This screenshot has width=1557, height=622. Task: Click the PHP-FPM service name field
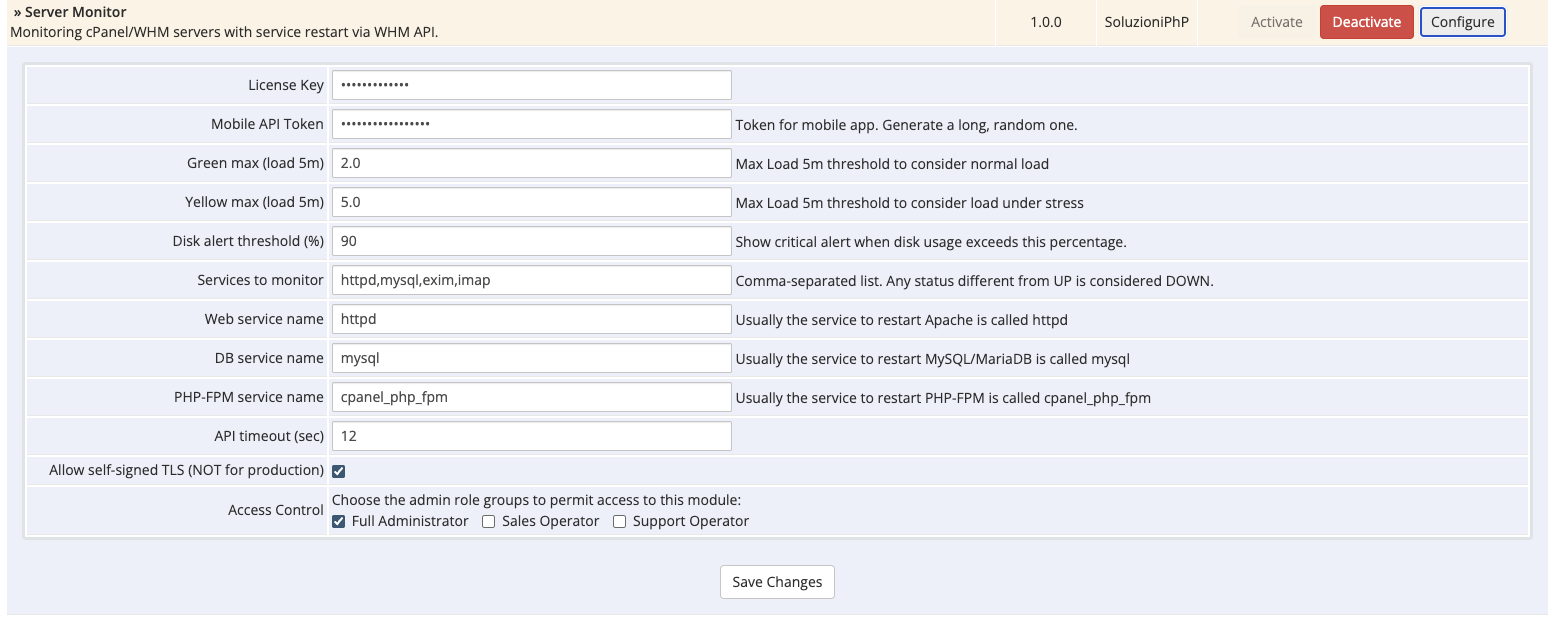point(531,397)
